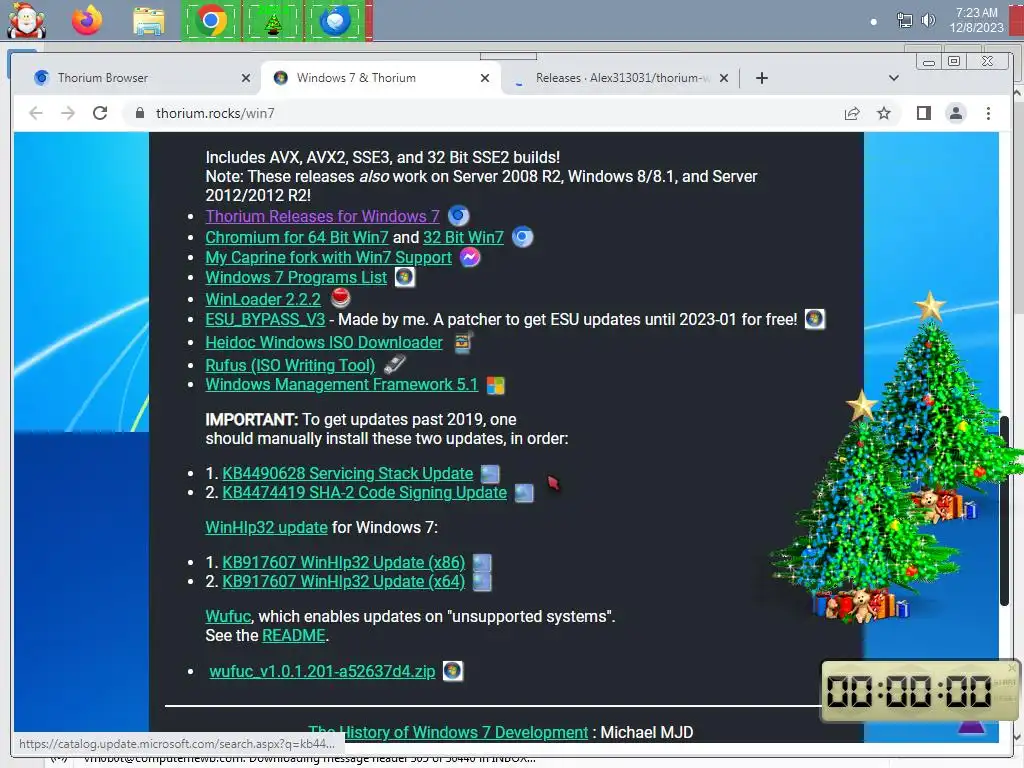
Task: Open the WinLoader 2.2.2 link
Action: (263, 299)
